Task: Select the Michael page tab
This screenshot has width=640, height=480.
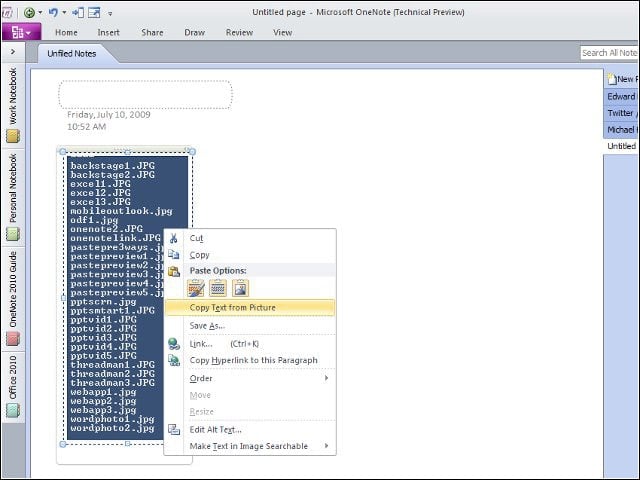Action: (x=621, y=129)
